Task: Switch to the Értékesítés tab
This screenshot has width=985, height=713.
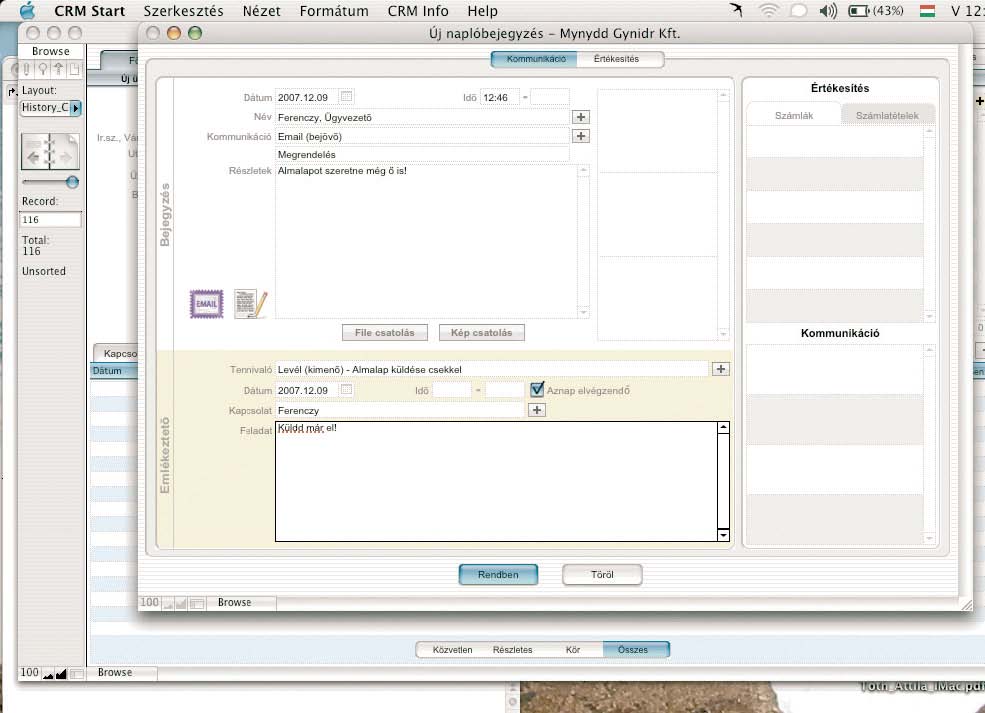Action: [x=616, y=59]
